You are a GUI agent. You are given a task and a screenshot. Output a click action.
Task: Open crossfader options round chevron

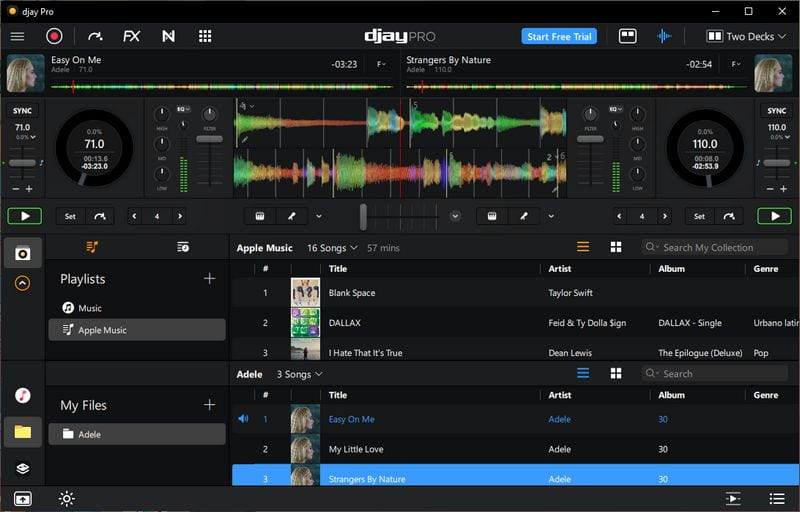[455, 216]
